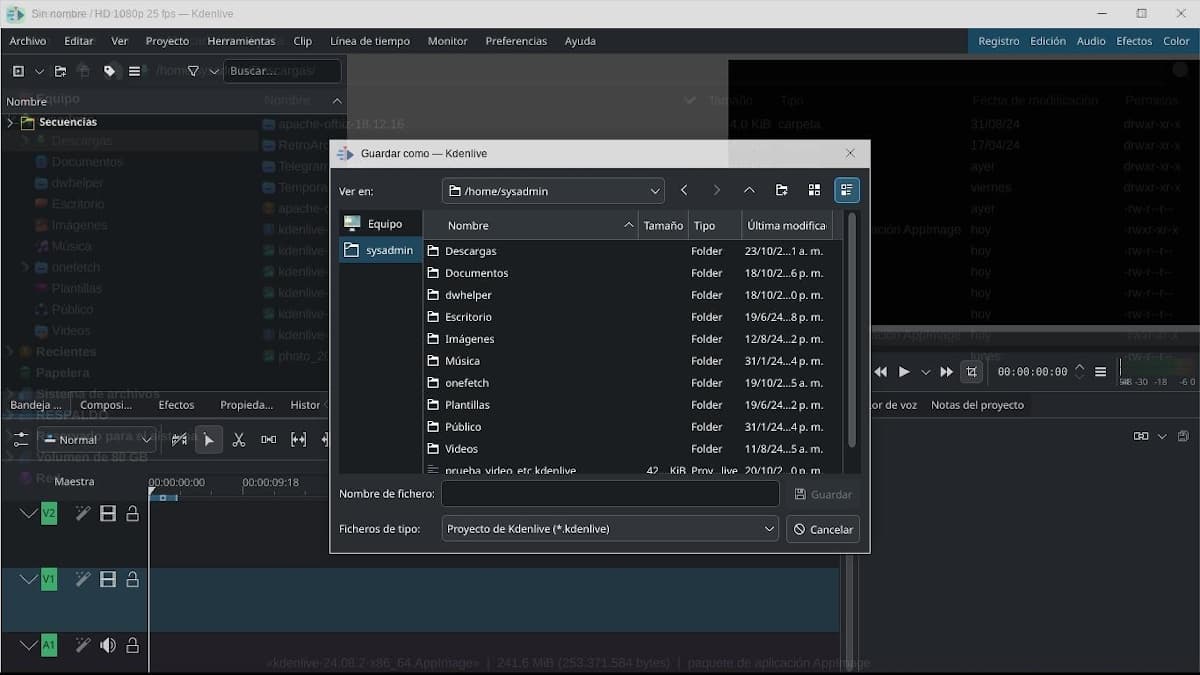Click the linked-boxes icon right of the timeline

click(1141, 436)
